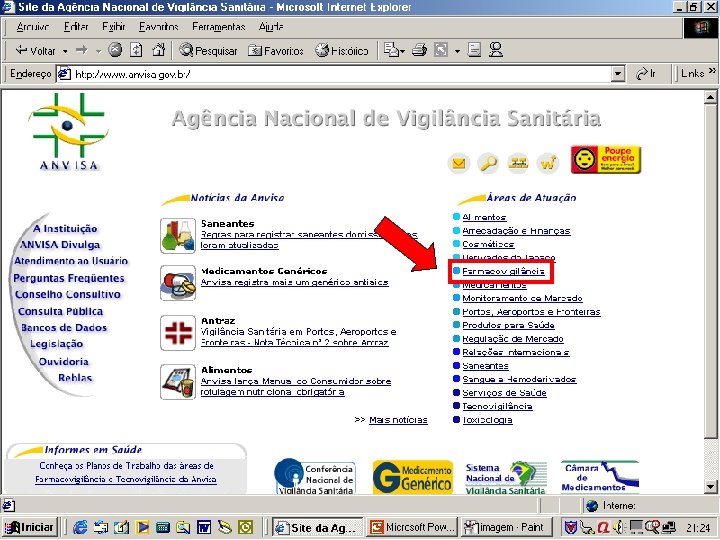This screenshot has height=540, width=720.
Task: Click the Stop loading icon
Action: coord(115,50)
